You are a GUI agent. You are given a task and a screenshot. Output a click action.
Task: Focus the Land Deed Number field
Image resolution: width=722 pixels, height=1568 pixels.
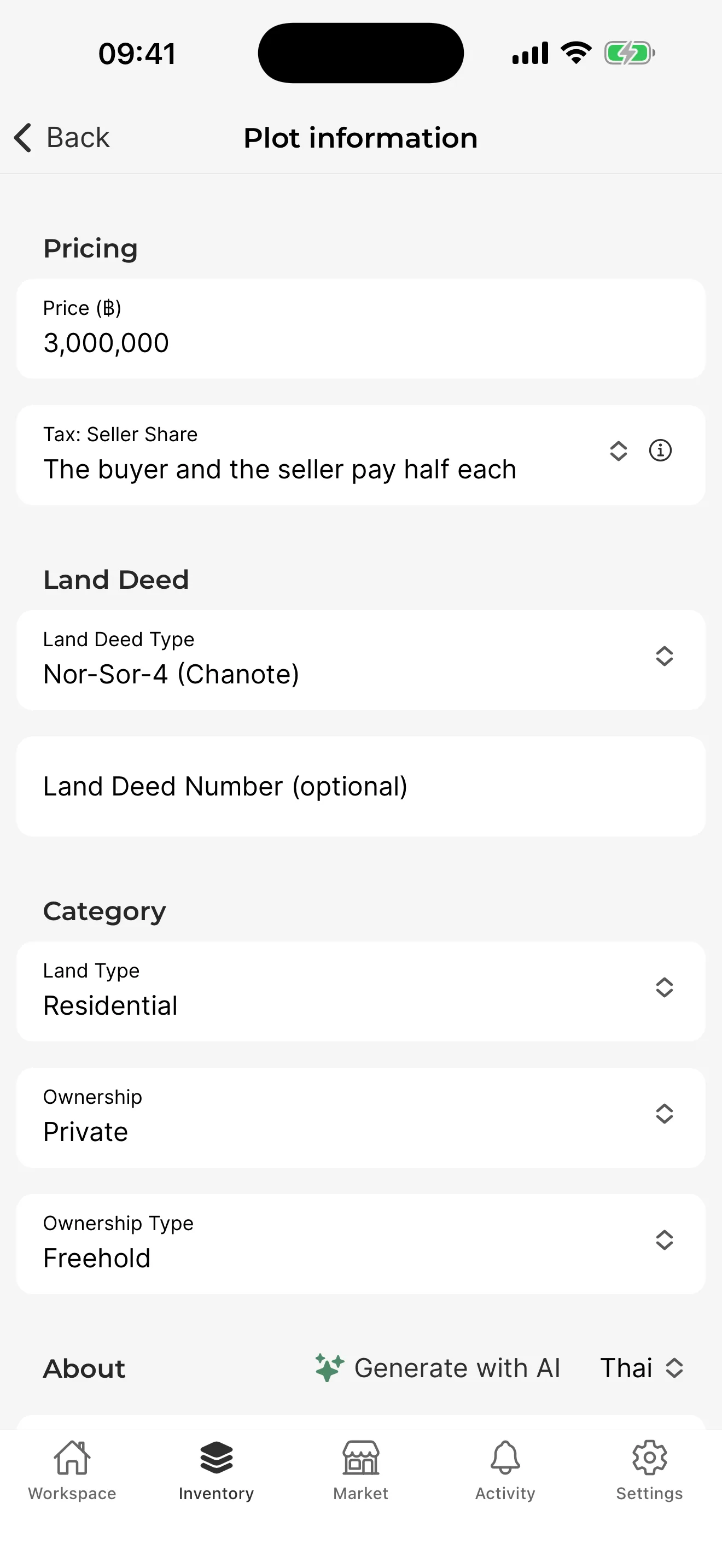pos(360,786)
